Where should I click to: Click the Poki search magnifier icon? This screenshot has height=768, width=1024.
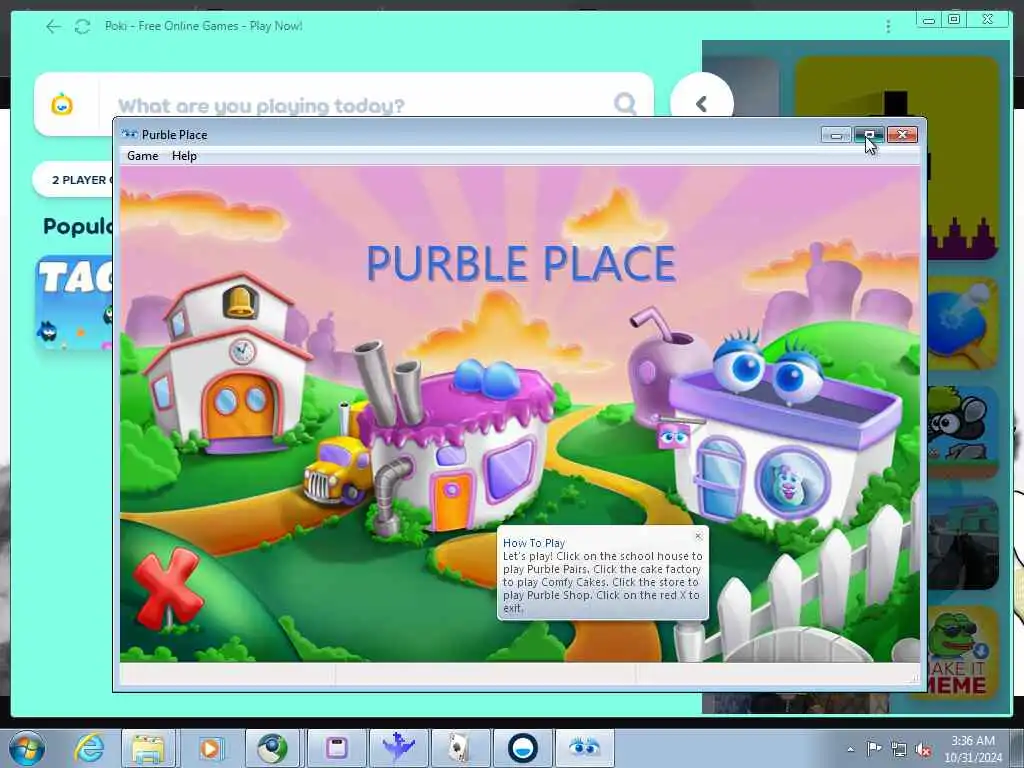click(x=625, y=103)
